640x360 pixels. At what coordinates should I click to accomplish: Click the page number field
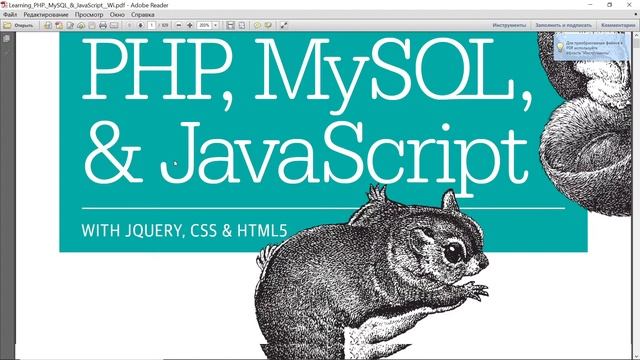tap(151, 25)
